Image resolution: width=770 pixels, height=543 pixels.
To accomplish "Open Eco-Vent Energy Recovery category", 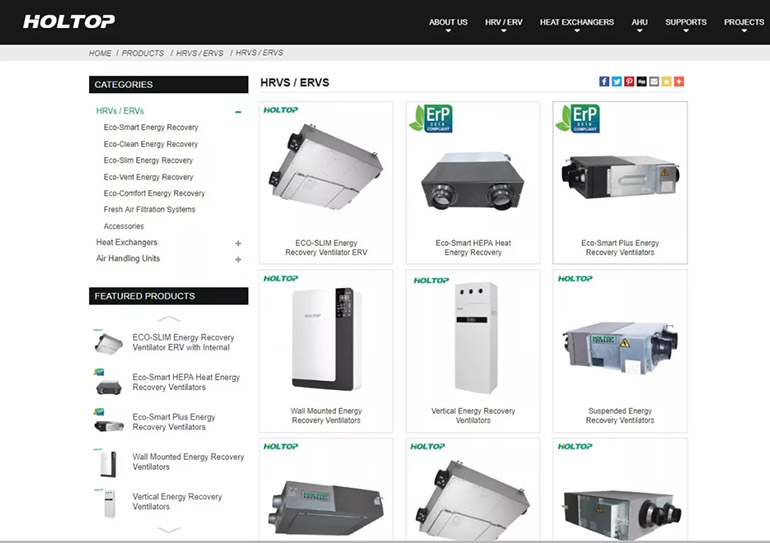I will point(148,177).
